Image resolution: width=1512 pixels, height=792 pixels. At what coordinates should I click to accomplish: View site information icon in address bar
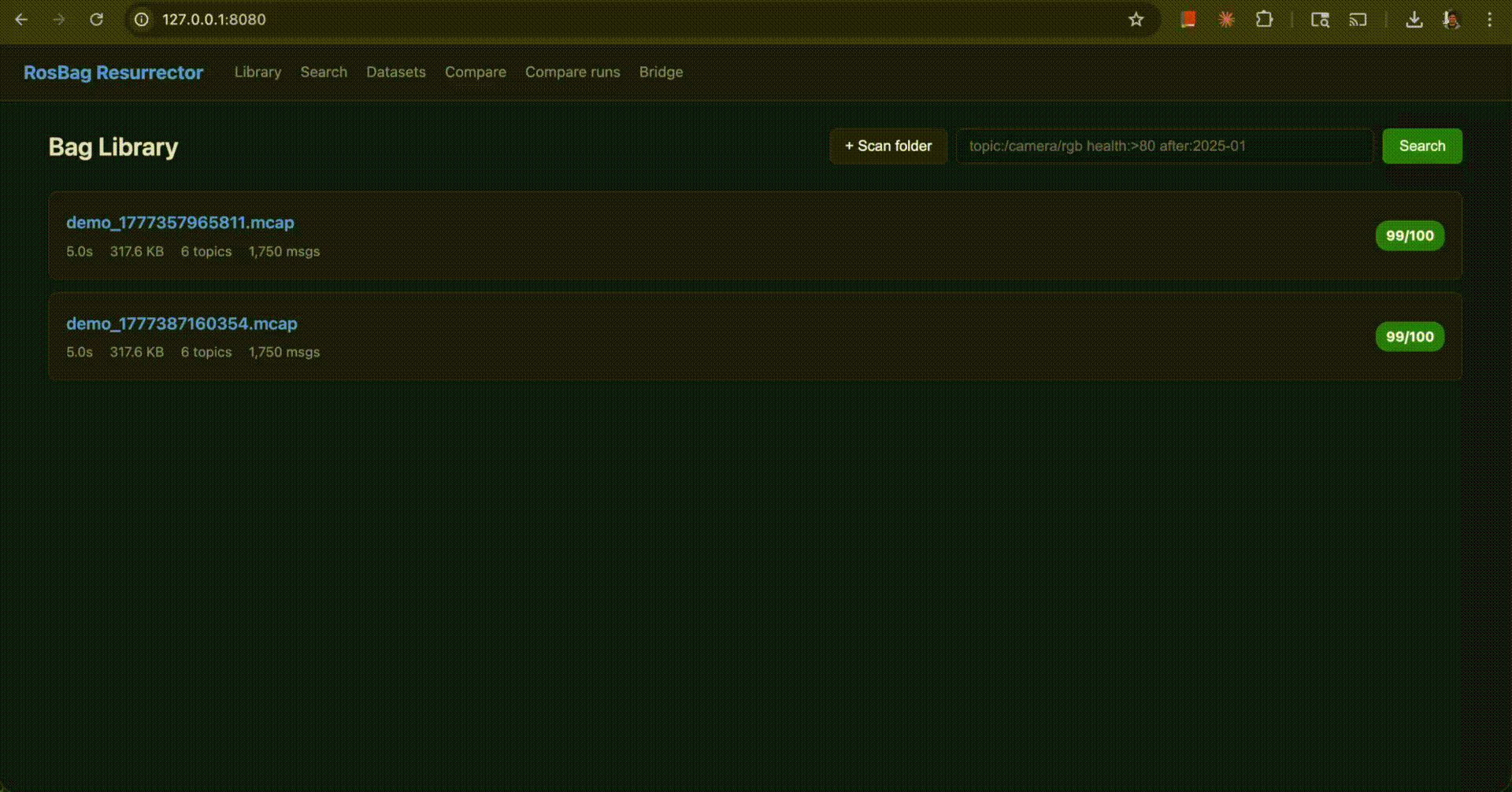point(142,20)
